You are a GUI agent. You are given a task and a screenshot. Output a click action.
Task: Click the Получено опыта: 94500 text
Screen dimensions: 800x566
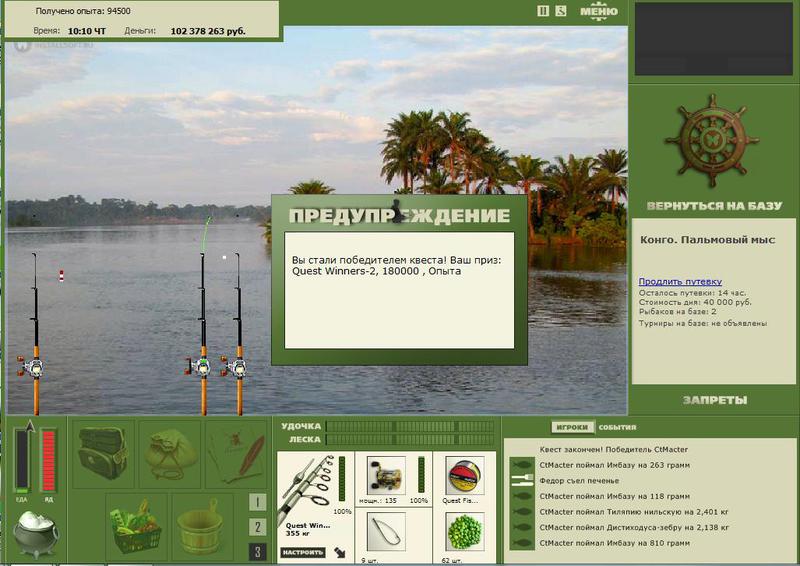83,11
